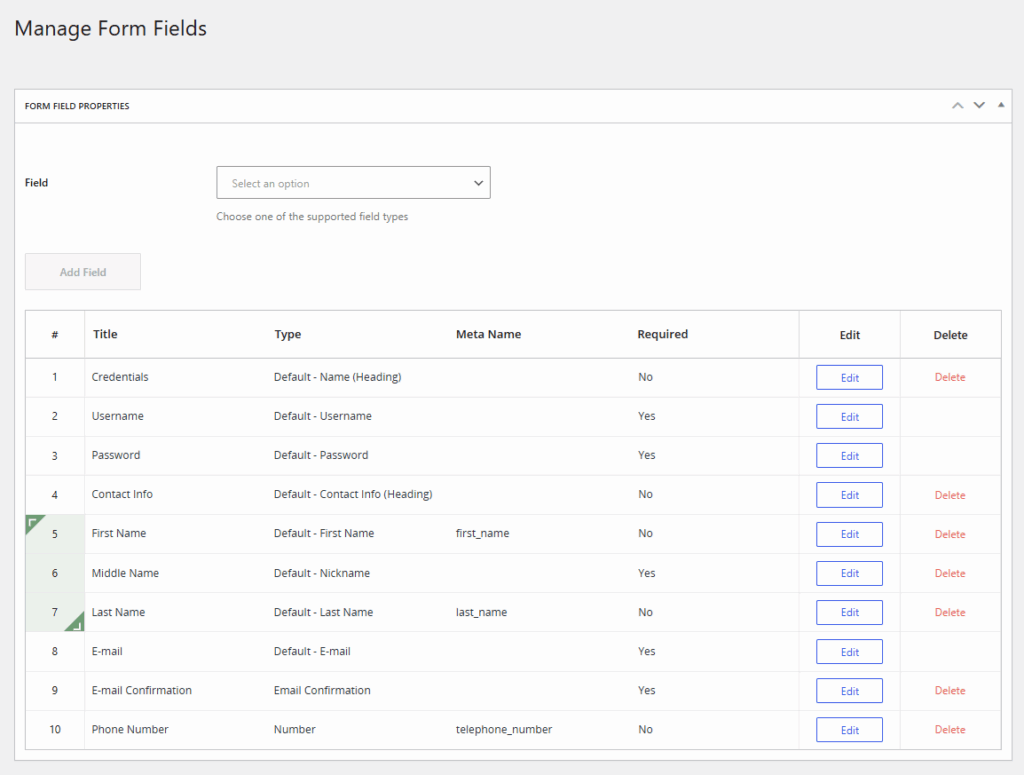Delete the Last Name field
This screenshot has width=1024, height=775.
coord(950,612)
